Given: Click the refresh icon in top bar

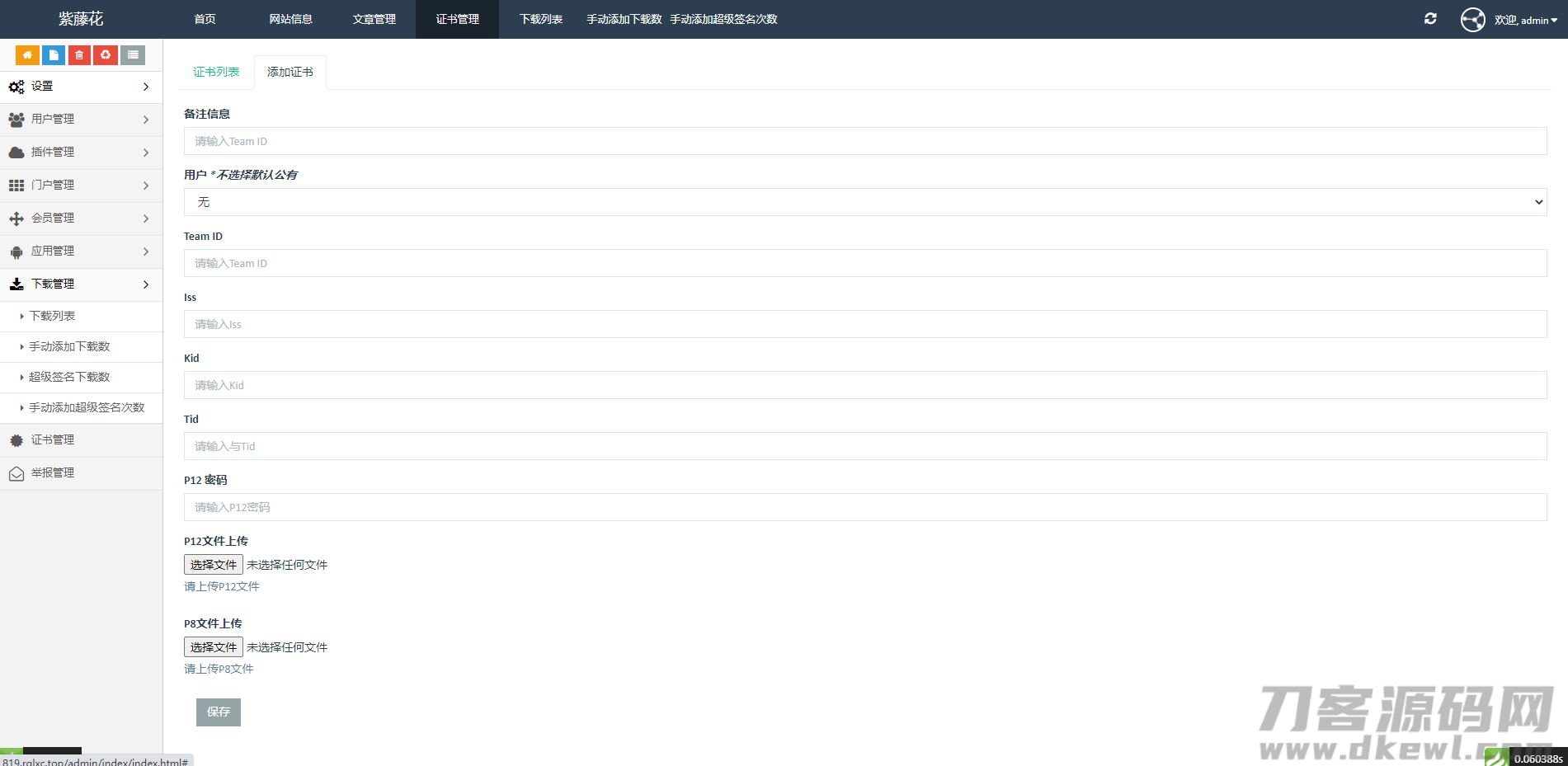Looking at the screenshot, I should point(1430,19).
